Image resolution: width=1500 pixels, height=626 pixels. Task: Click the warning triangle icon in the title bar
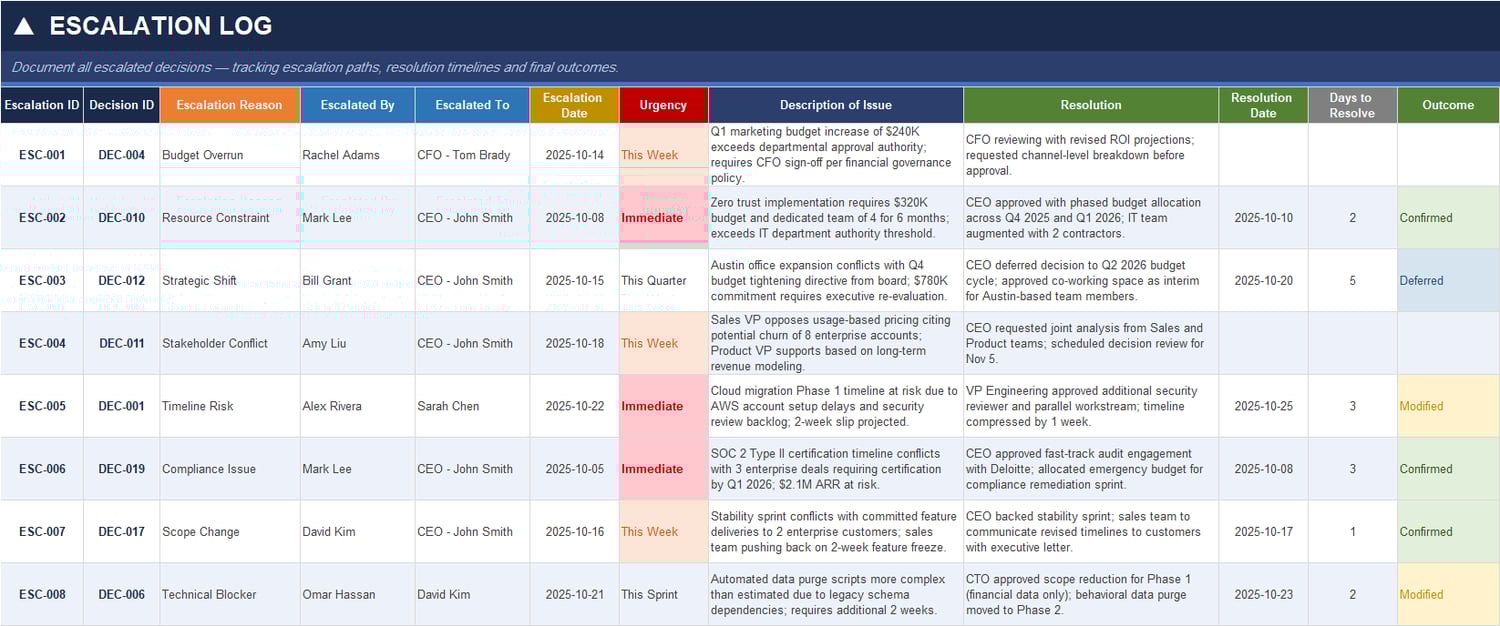[x=24, y=25]
